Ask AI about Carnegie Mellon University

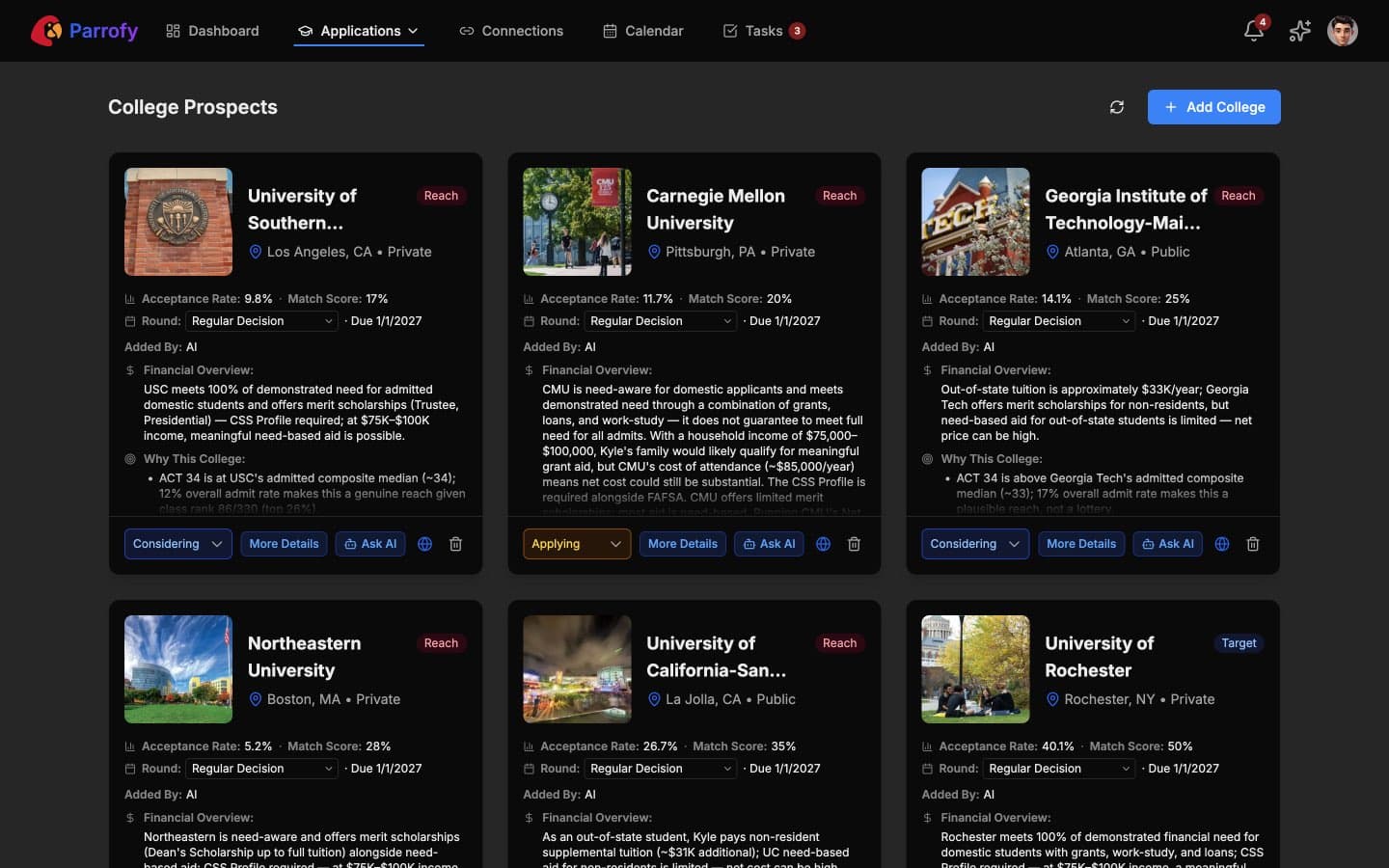(769, 544)
